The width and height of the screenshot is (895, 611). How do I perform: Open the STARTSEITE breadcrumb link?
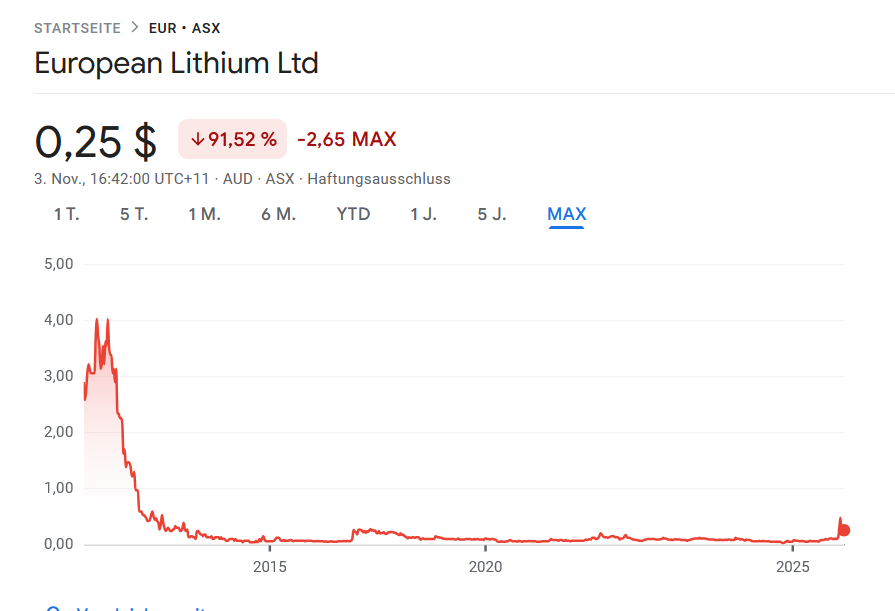pyautogui.click(x=77, y=28)
